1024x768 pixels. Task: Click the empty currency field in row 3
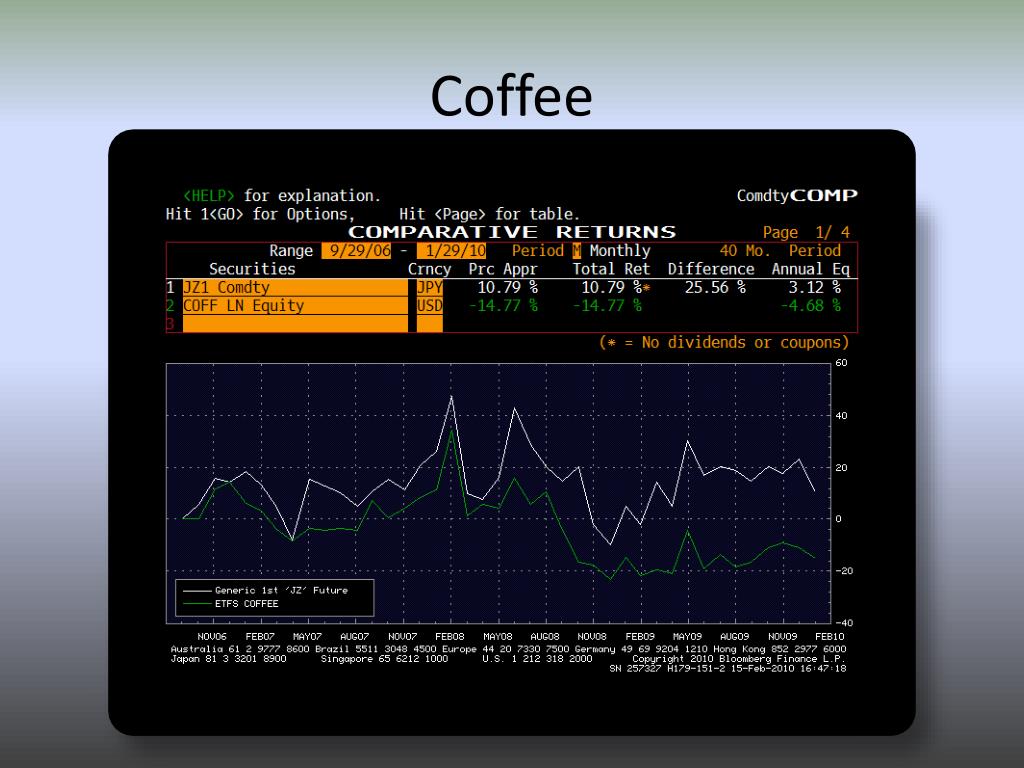pyautogui.click(x=430, y=324)
